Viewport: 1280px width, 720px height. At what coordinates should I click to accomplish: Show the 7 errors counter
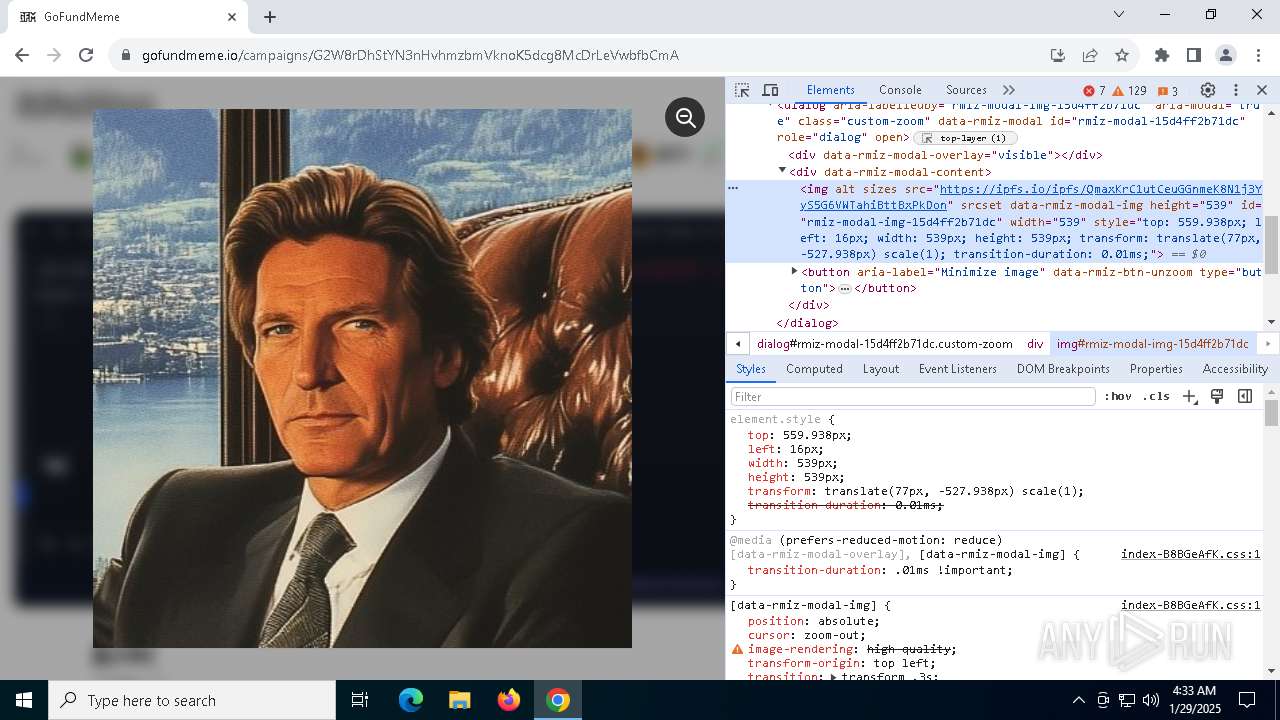tap(1094, 90)
